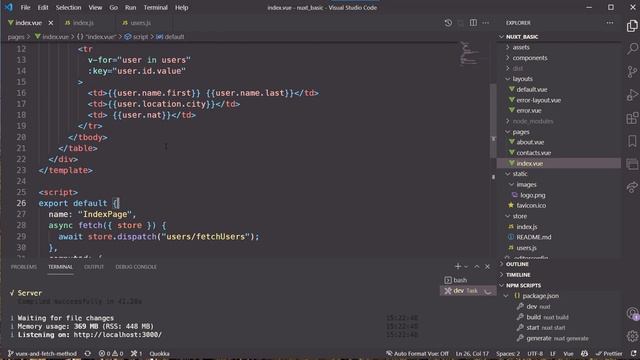Open errors and warnings count in status bar
The image size is (640, 360).
(111, 353)
